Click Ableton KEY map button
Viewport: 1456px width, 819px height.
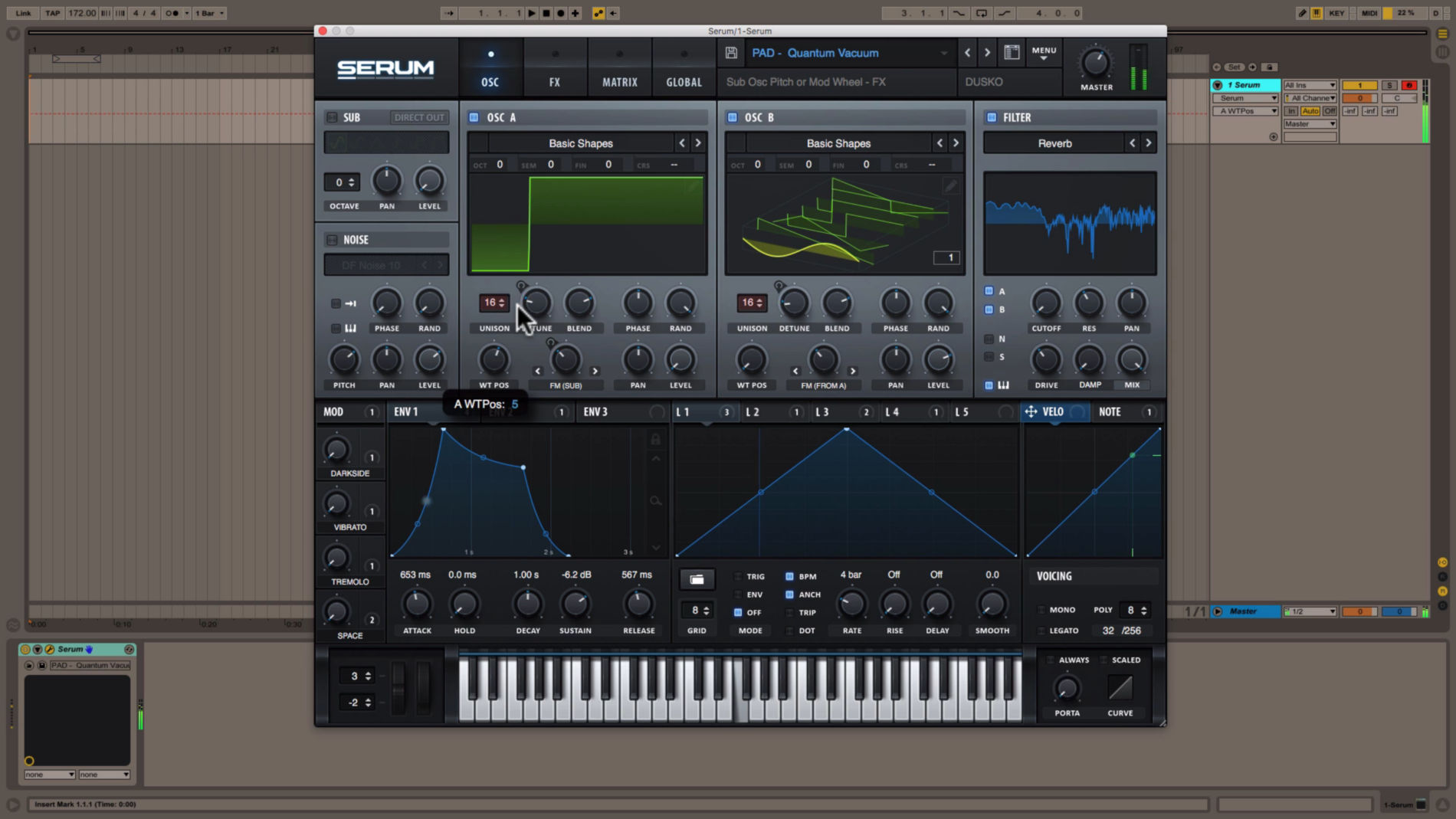click(1336, 13)
